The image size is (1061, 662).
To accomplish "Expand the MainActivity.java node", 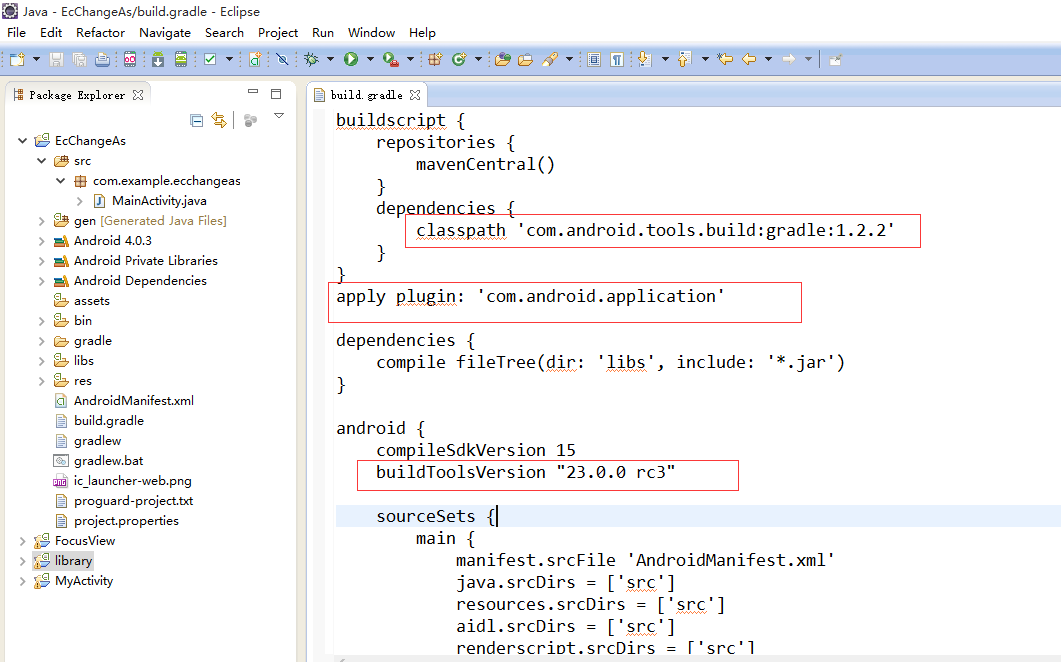I will (x=80, y=201).
